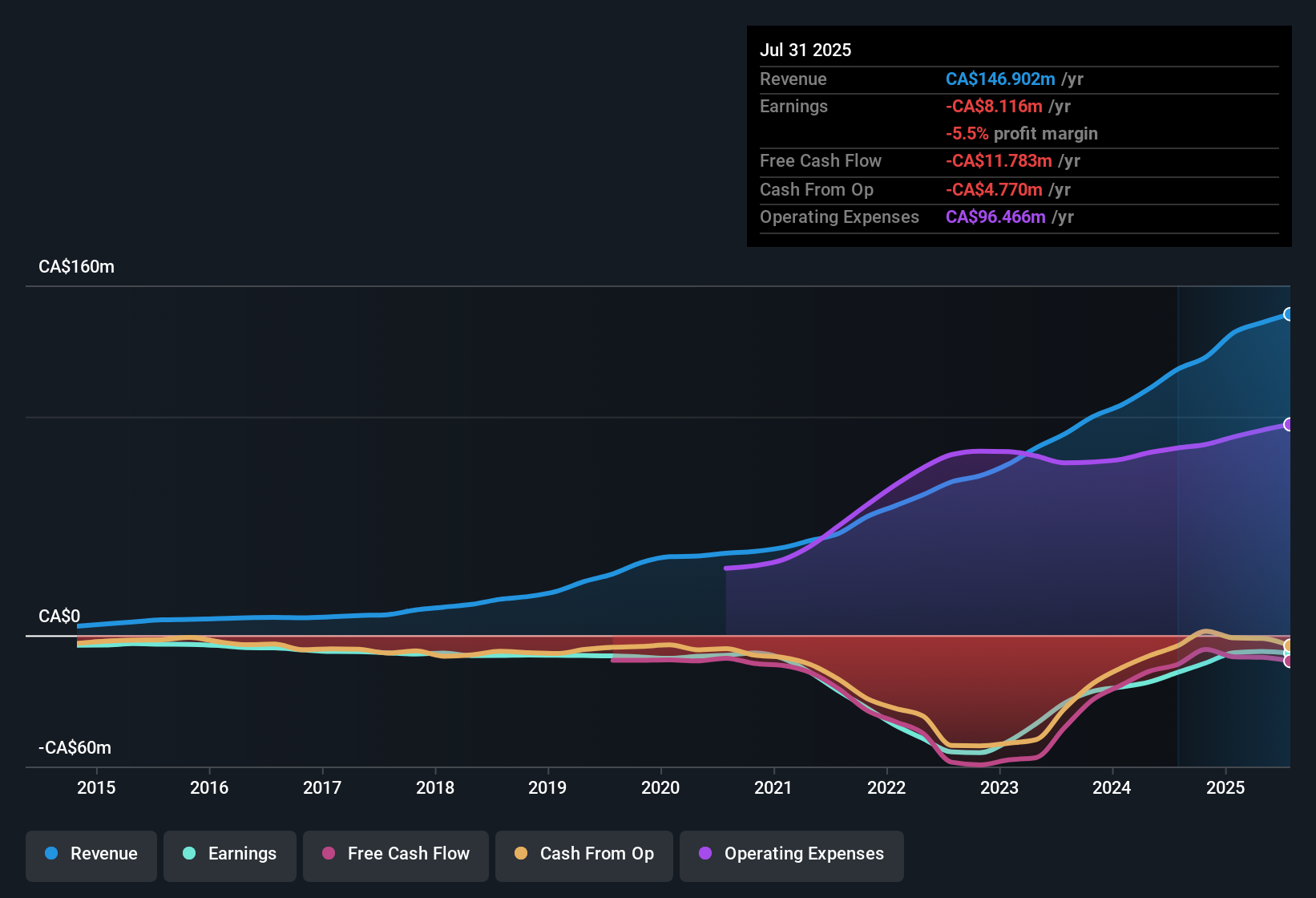Viewport: 1316px width, 898px height.
Task: Toggle the Earnings series off
Action: tap(229, 854)
